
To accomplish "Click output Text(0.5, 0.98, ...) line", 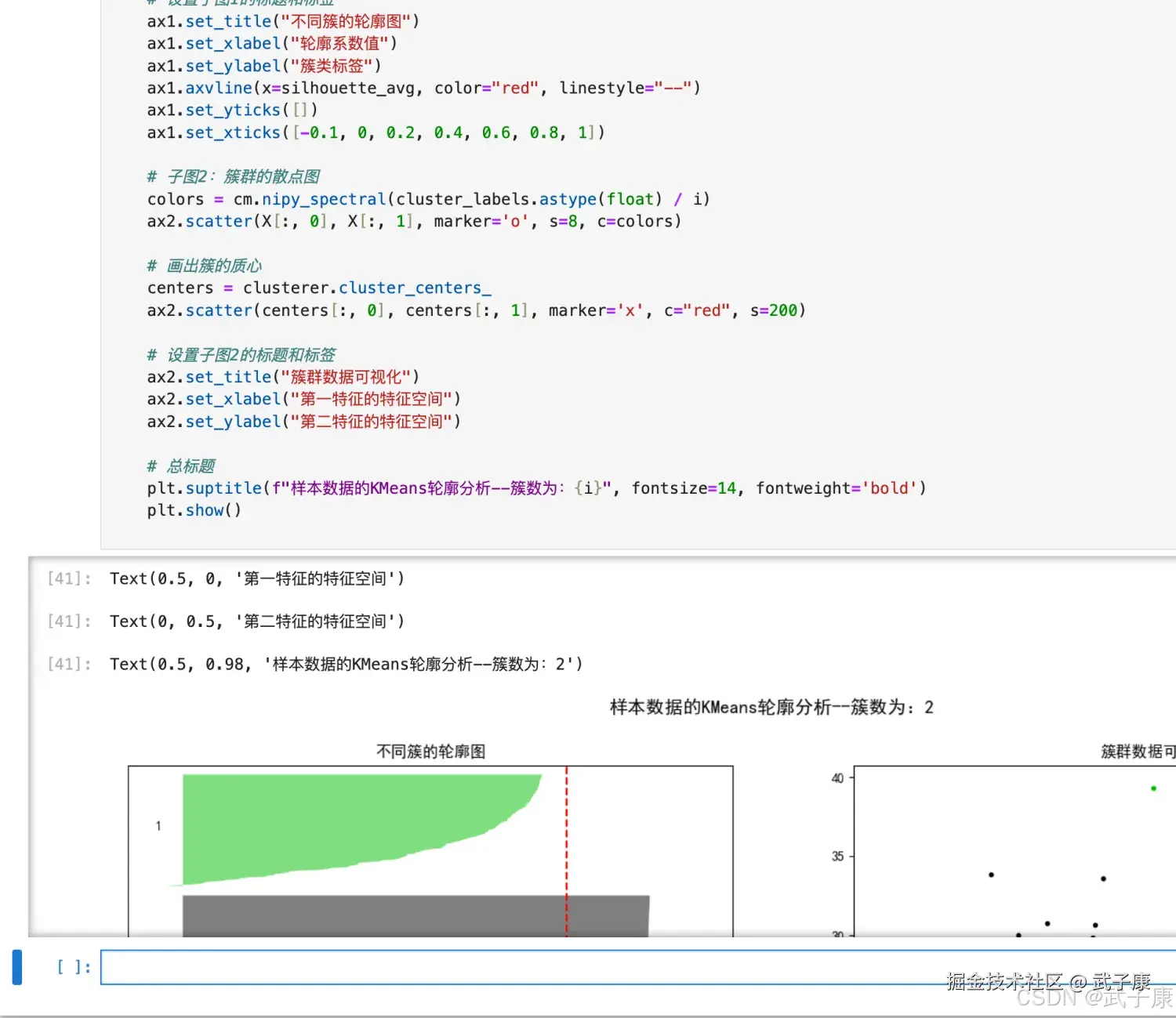I will [347, 664].
